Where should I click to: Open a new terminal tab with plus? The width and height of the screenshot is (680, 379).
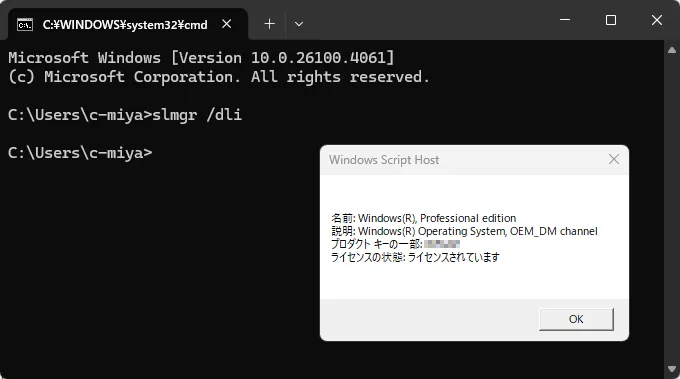coord(269,24)
